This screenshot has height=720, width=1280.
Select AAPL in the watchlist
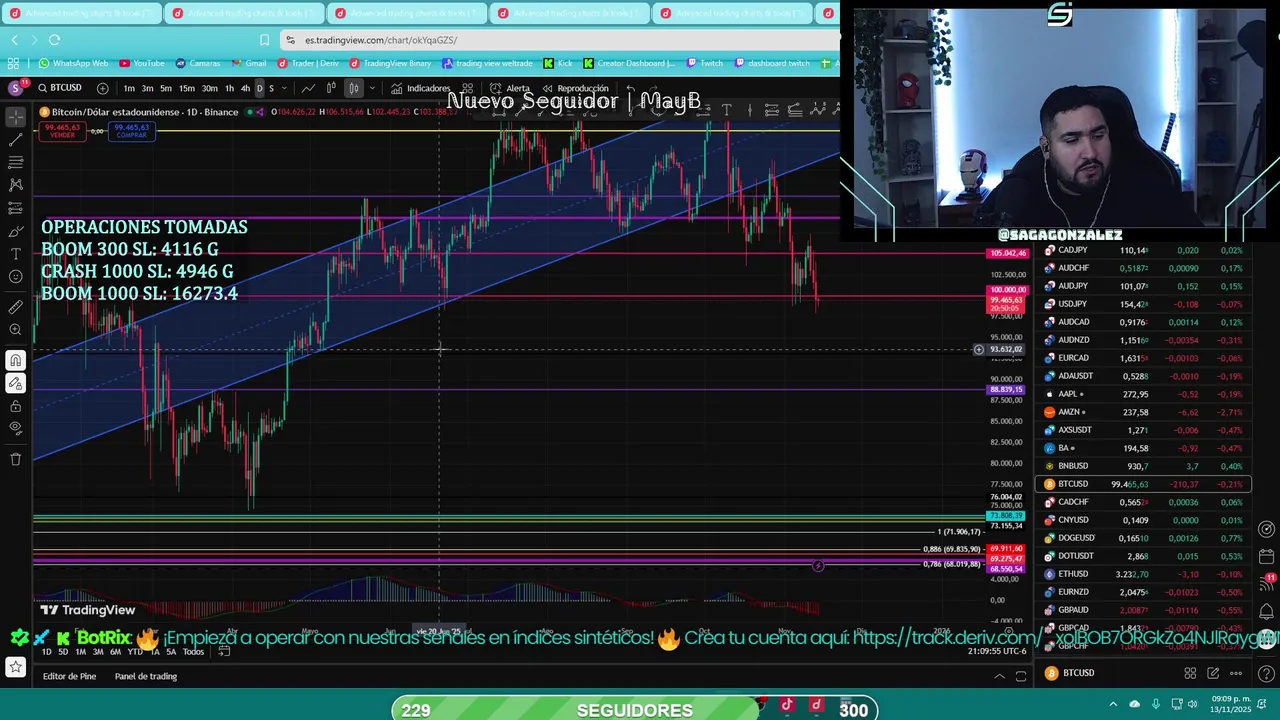1143,394
